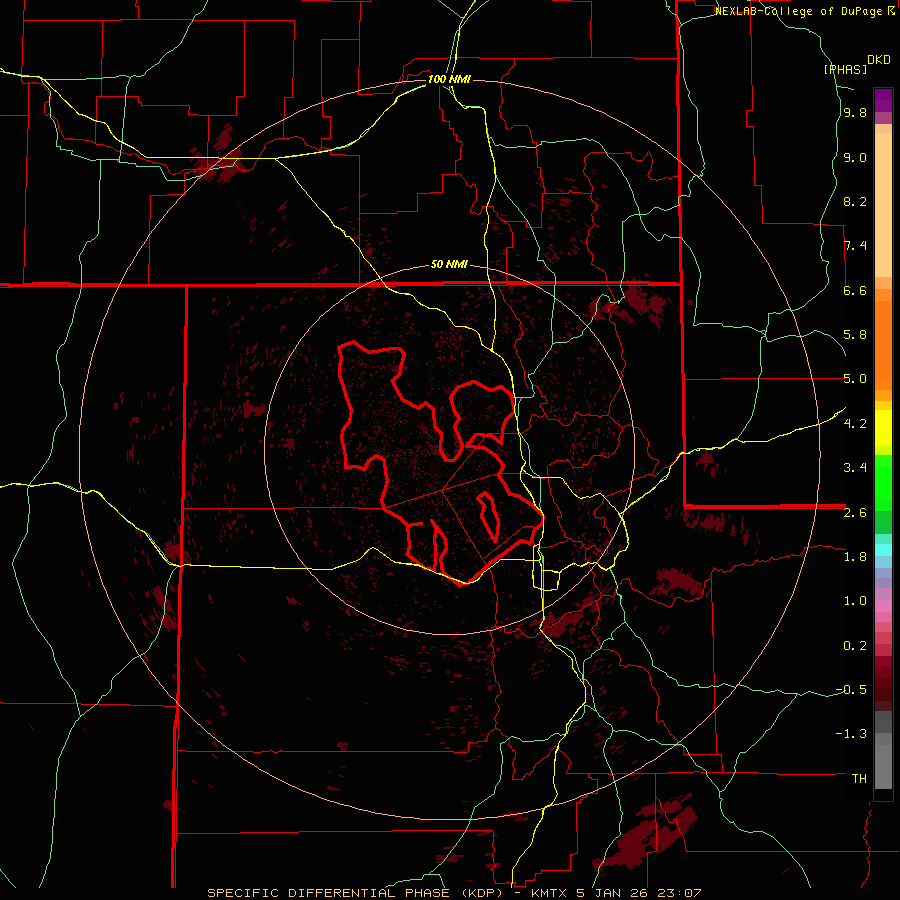Click the "100 NMI" range ring label
Viewport: 900px width, 900px height.
tap(449, 79)
